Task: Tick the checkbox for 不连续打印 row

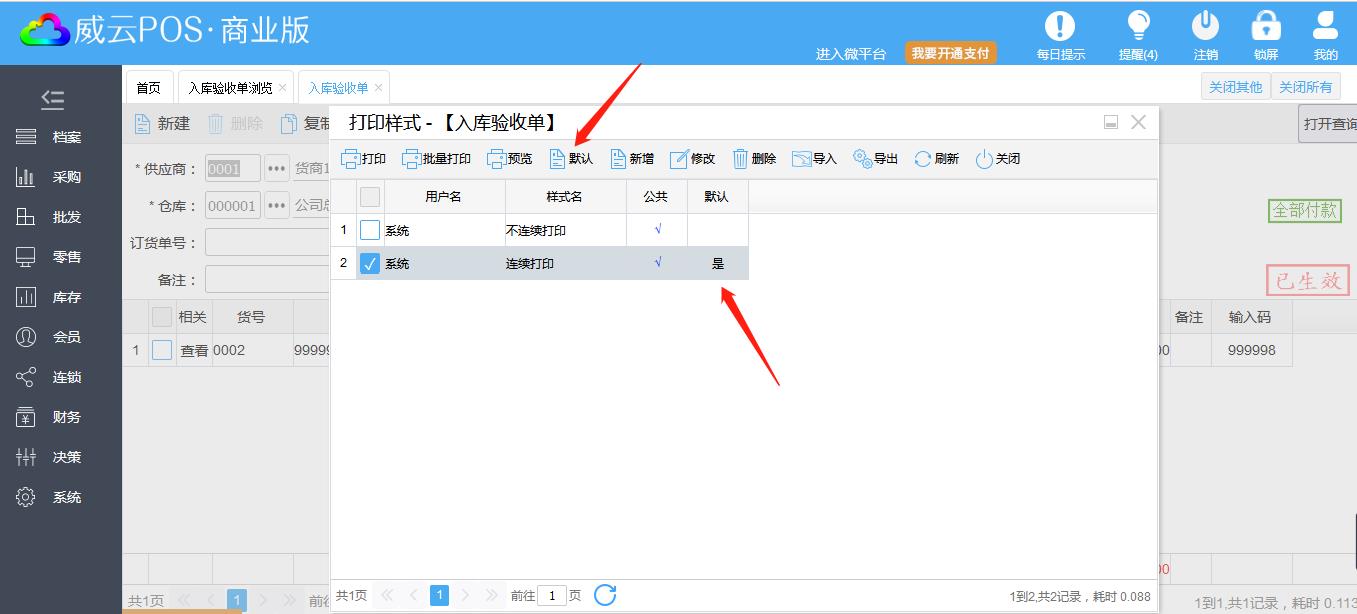Action: tap(370, 230)
